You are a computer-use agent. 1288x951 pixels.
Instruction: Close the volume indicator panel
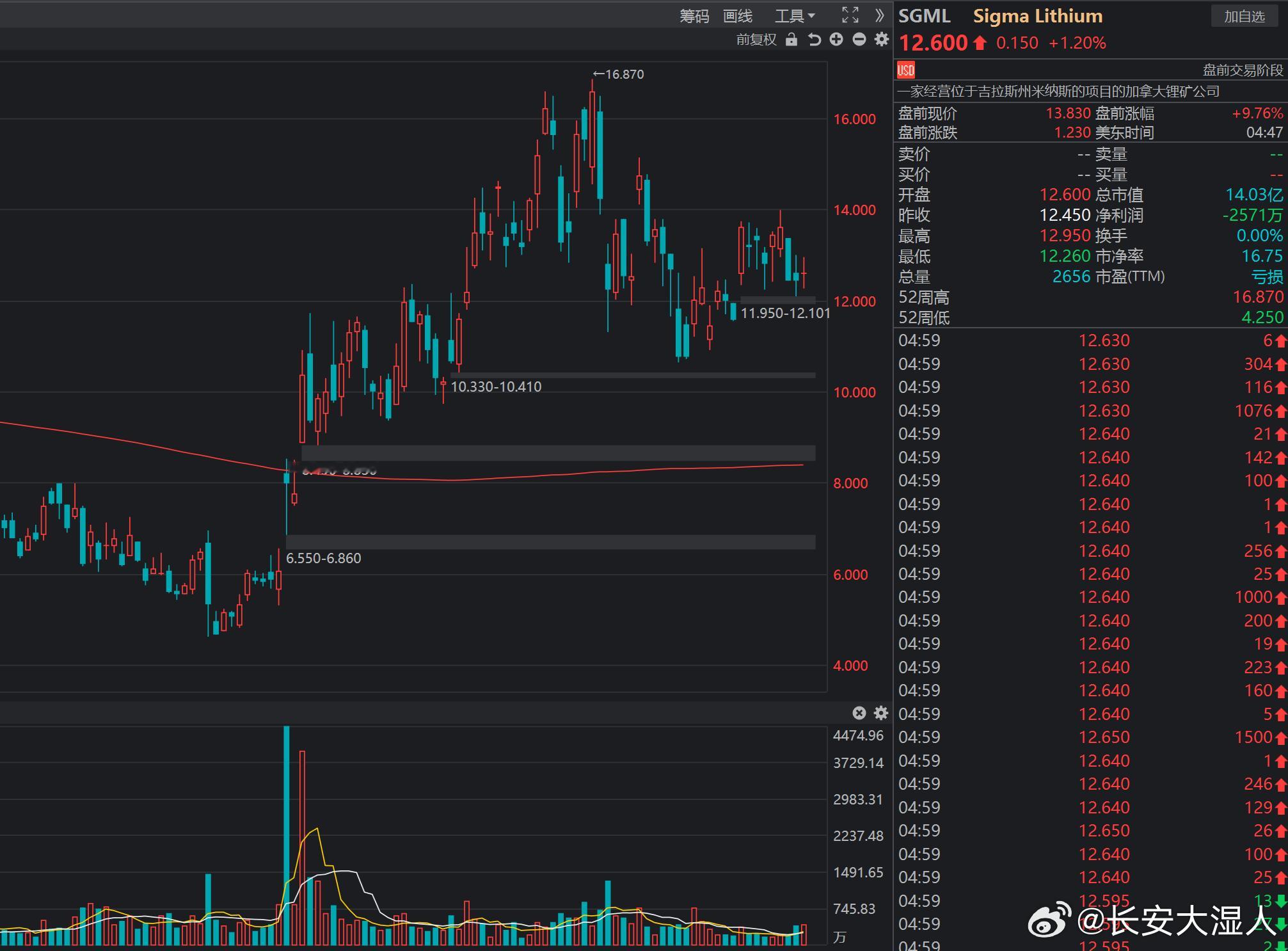coord(859,713)
